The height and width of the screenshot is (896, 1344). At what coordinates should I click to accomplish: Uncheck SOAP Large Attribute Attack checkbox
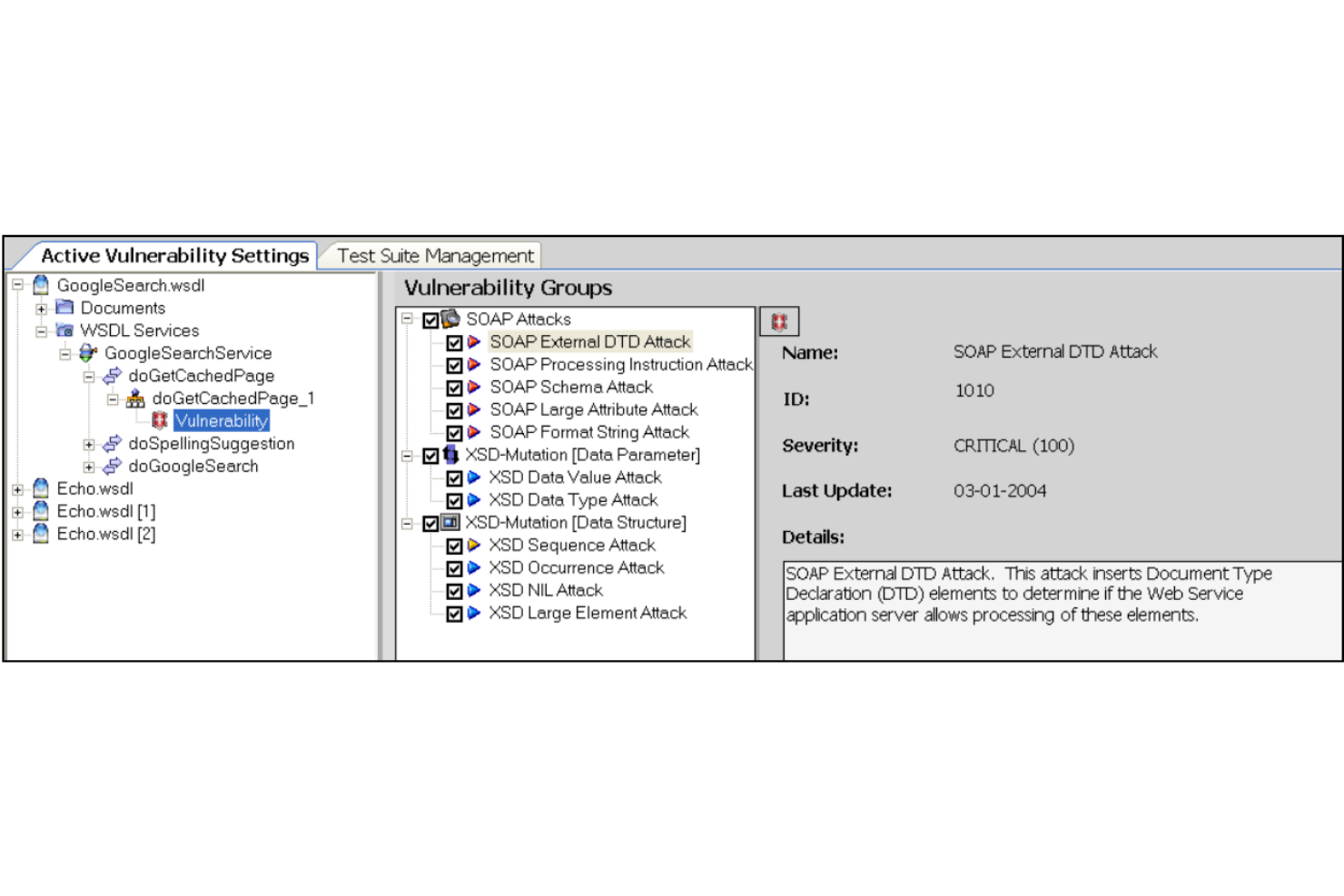click(x=455, y=410)
